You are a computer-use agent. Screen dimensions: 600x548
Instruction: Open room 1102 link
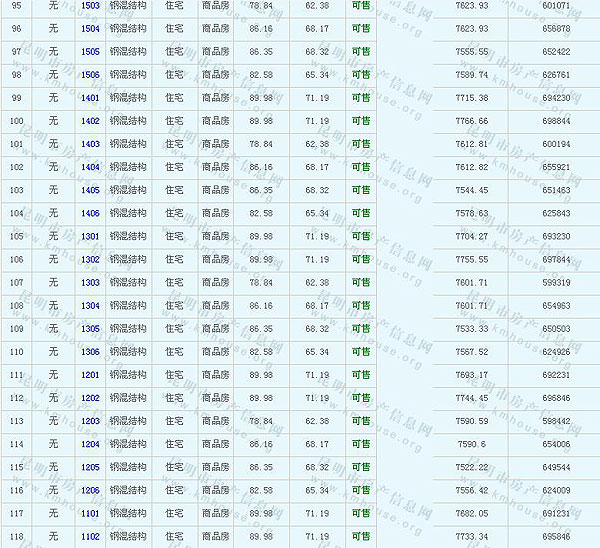point(90,536)
